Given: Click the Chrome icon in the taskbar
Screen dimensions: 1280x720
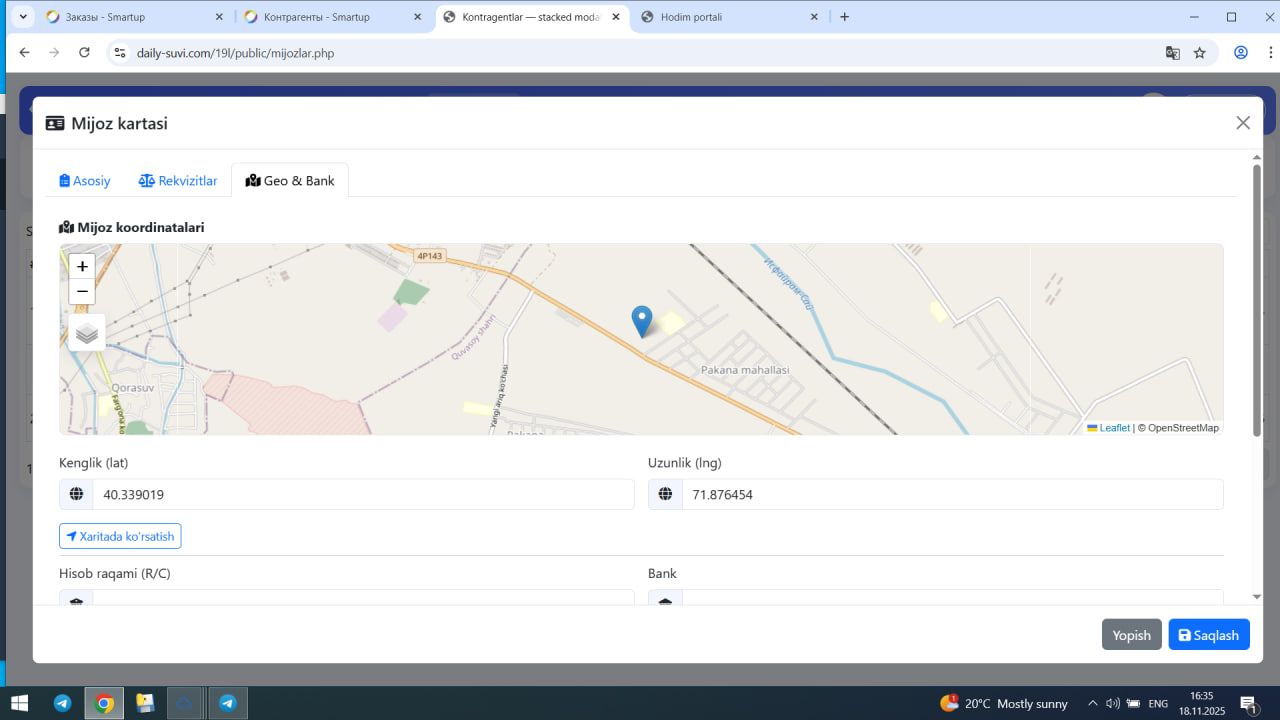Looking at the screenshot, I should tap(104, 703).
